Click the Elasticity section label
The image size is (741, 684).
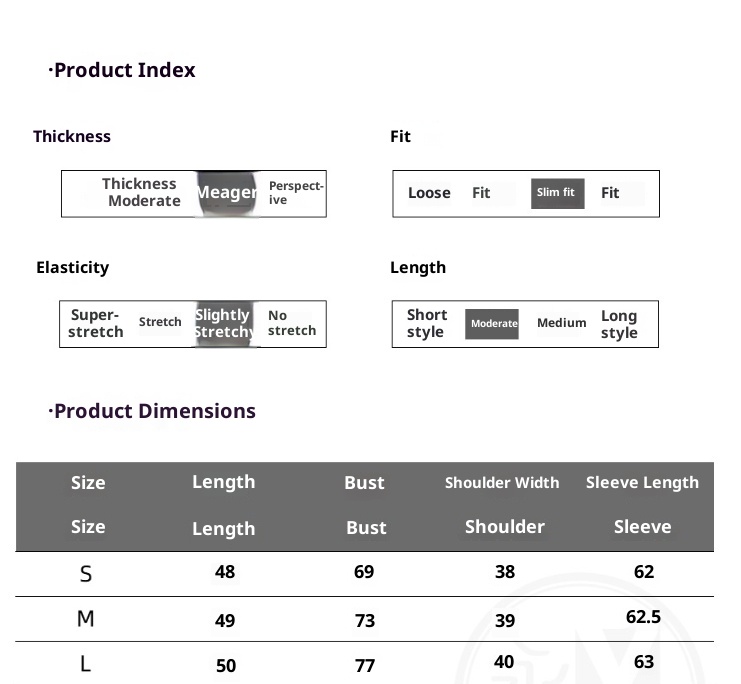tap(72, 267)
